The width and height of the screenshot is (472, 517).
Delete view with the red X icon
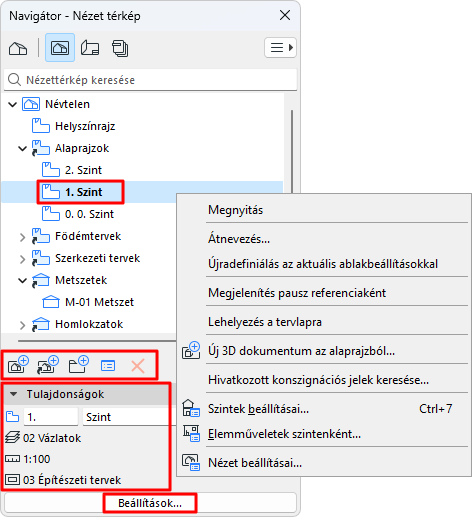(x=138, y=366)
